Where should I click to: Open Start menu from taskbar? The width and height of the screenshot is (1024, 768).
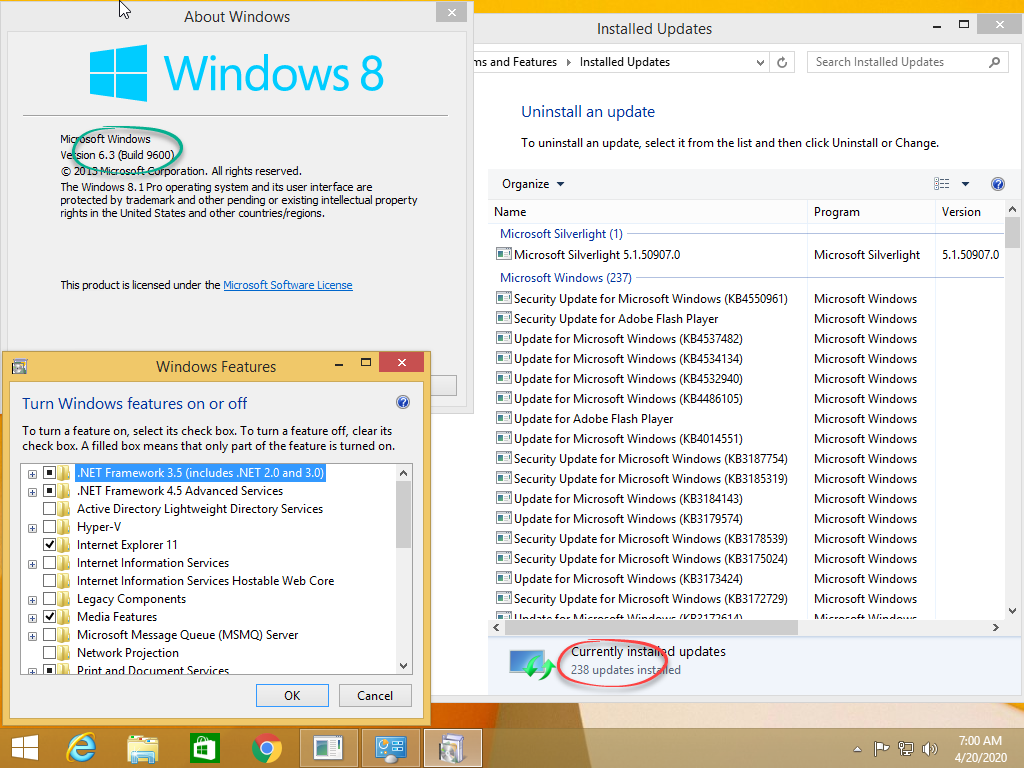click(25, 748)
